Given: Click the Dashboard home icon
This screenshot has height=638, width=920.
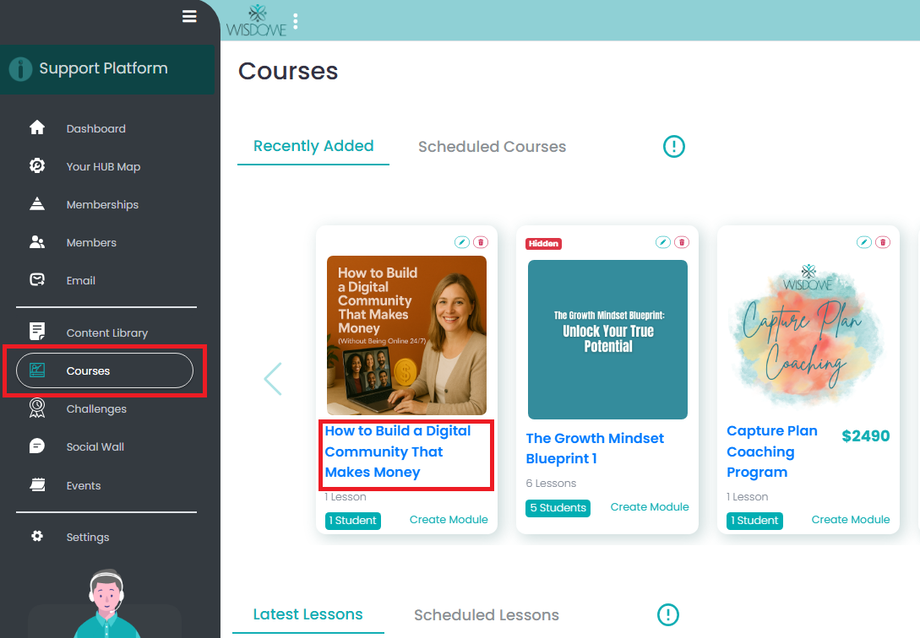Looking at the screenshot, I should 37,128.
